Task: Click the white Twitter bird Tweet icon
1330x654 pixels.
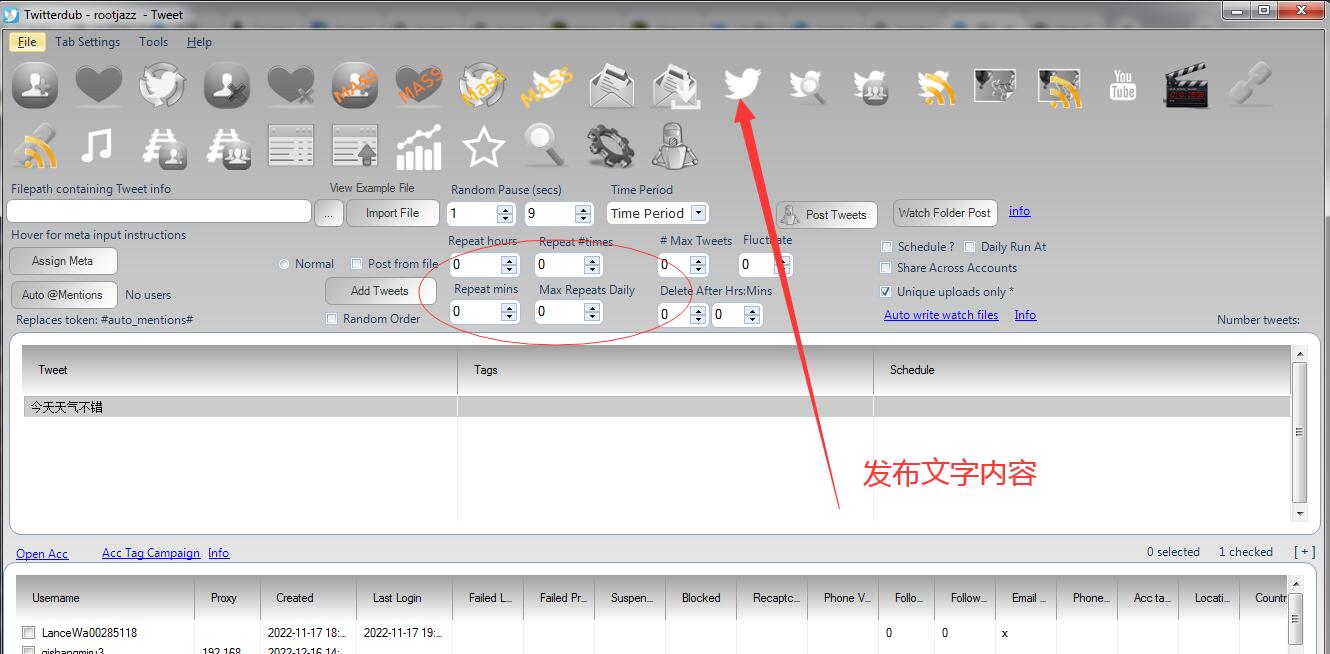Action: point(741,86)
